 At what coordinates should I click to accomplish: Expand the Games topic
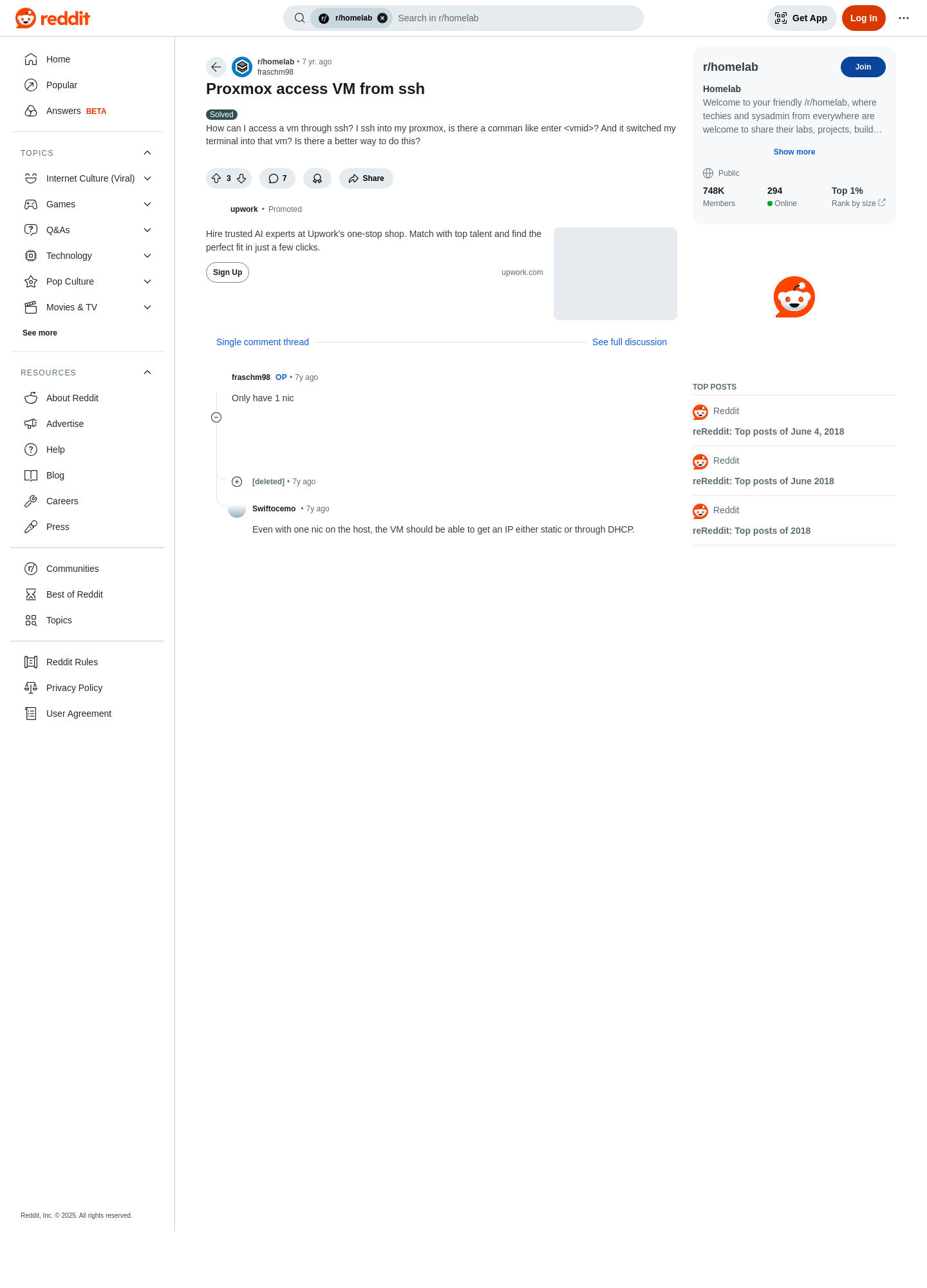point(88,204)
